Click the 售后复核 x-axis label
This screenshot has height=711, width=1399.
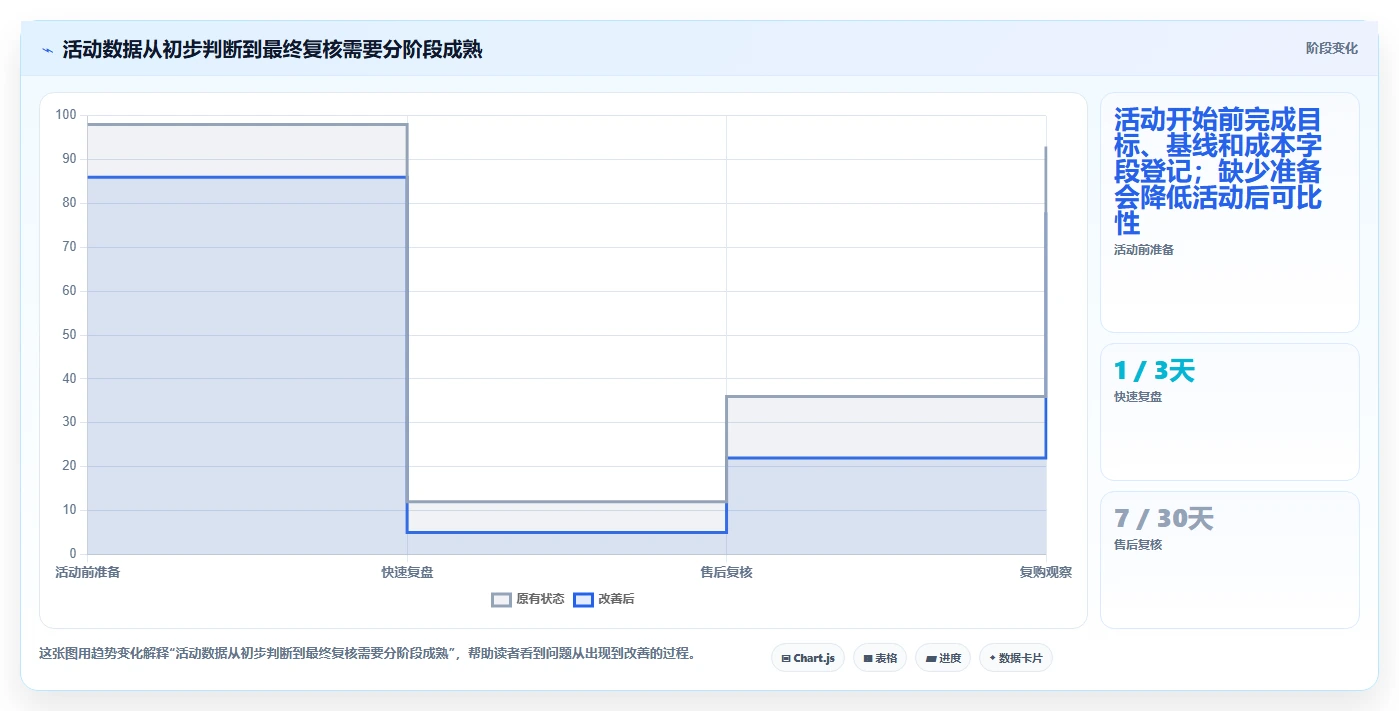point(726,572)
